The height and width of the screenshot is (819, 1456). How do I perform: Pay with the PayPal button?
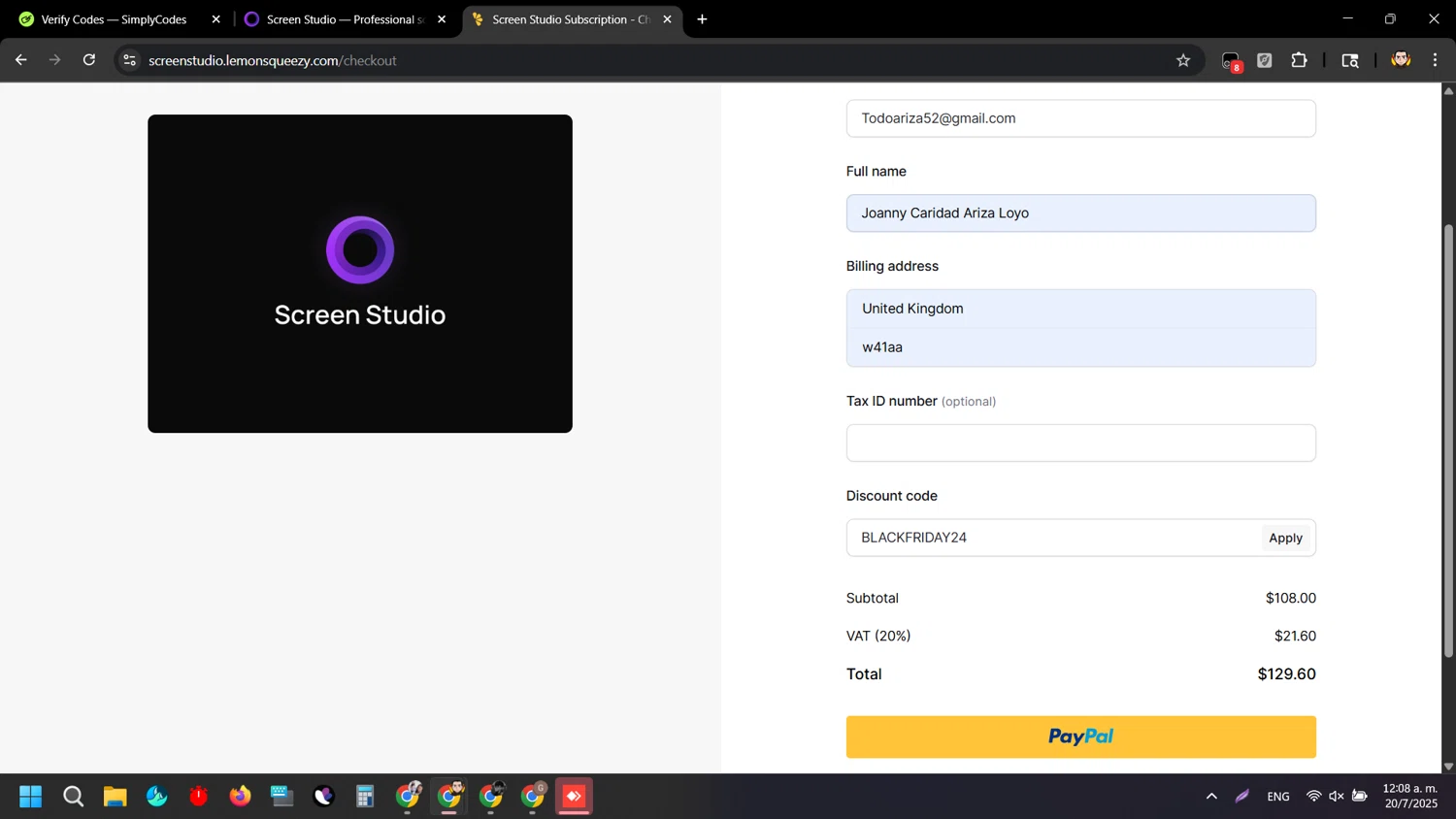point(1080,737)
